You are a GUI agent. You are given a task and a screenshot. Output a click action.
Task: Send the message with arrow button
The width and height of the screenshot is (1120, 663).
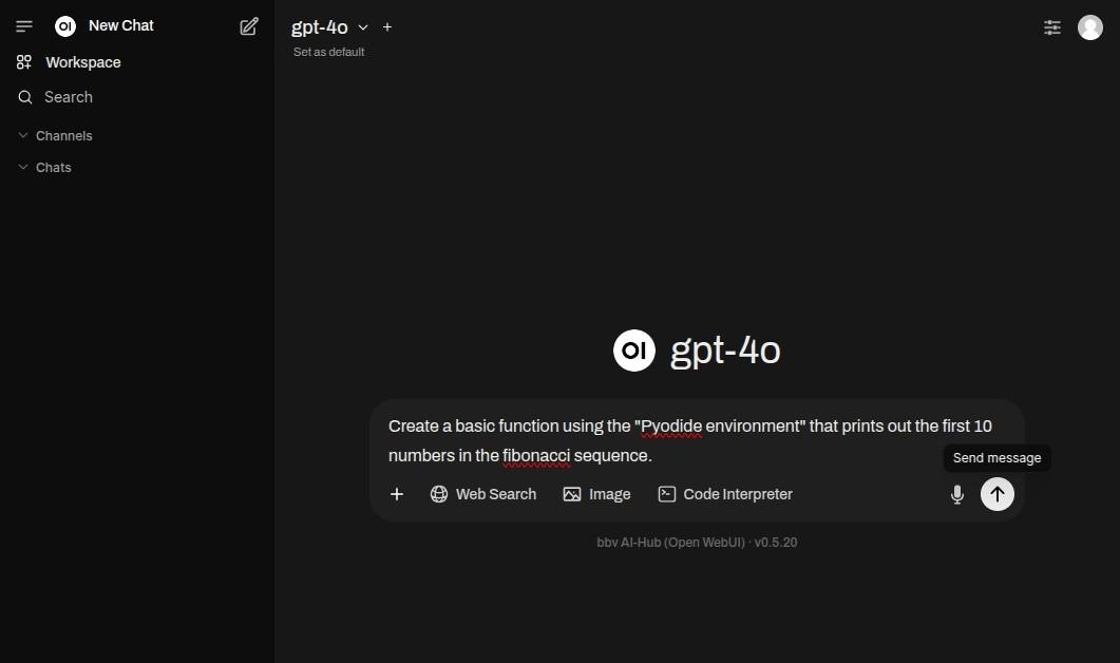(x=997, y=494)
